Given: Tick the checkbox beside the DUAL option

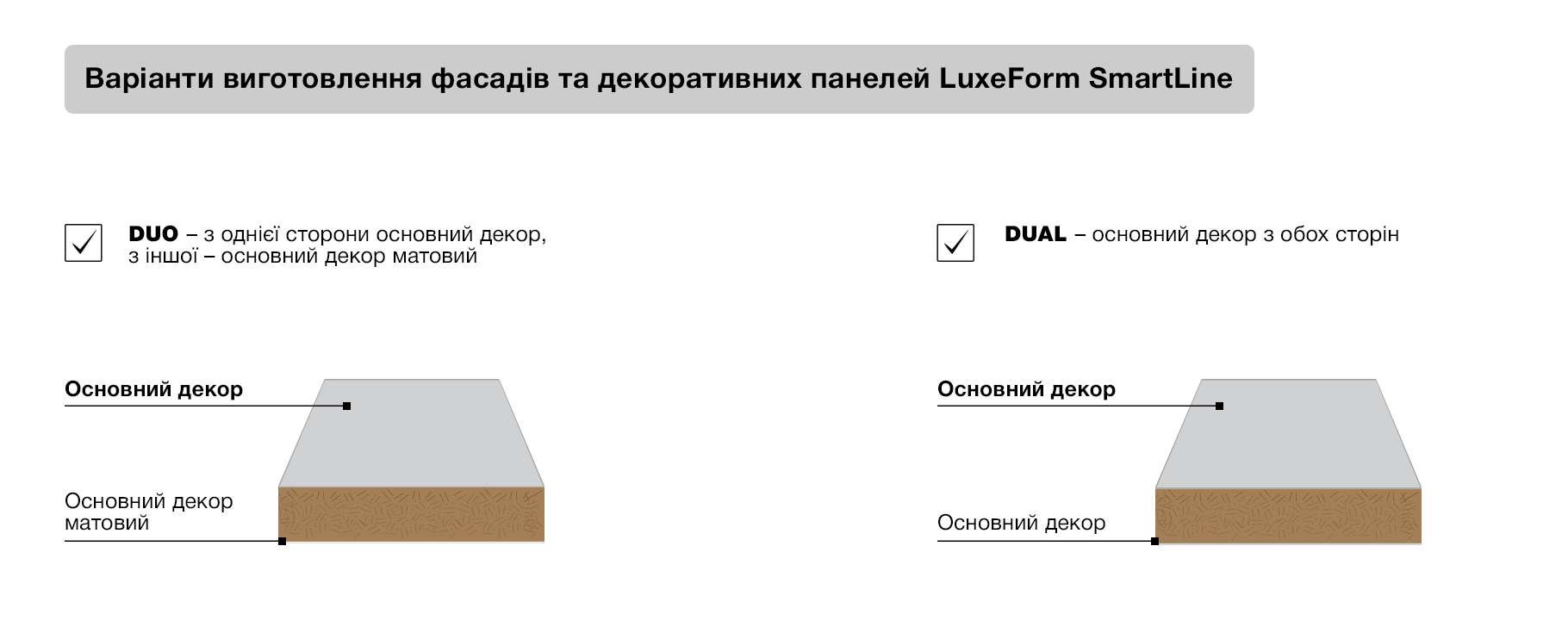Looking at the screenshot, I should [x=955, y=243].
